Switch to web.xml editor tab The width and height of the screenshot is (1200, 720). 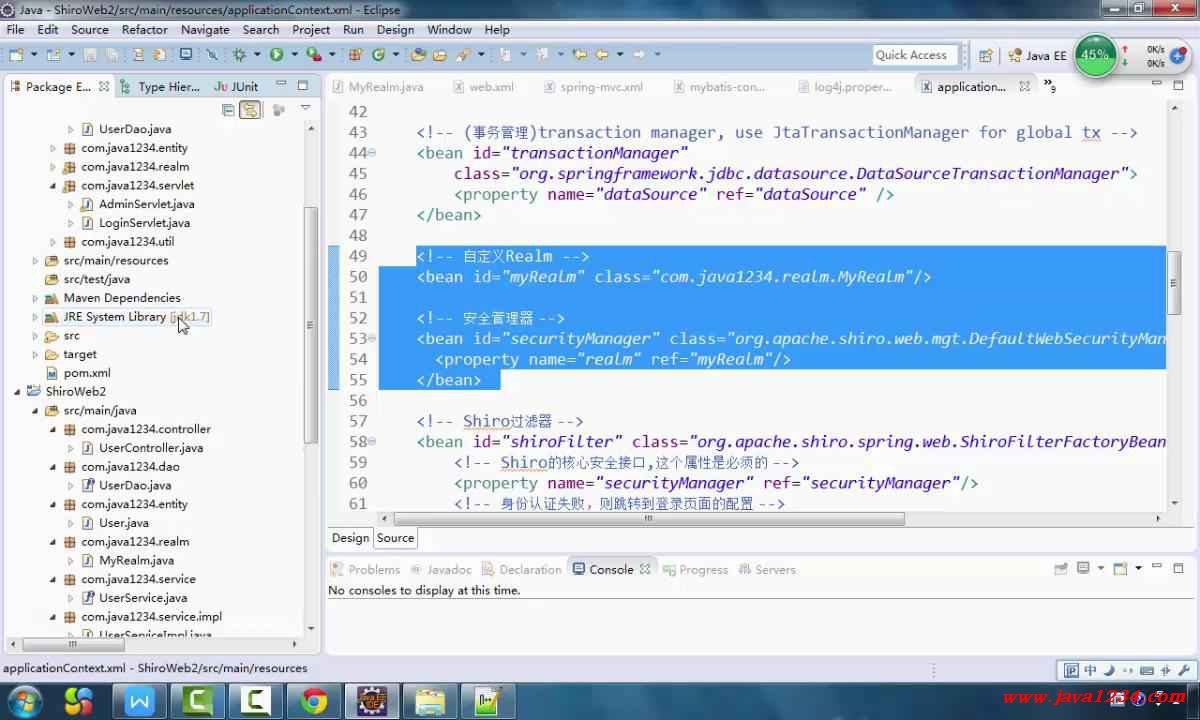click(484, 87)
